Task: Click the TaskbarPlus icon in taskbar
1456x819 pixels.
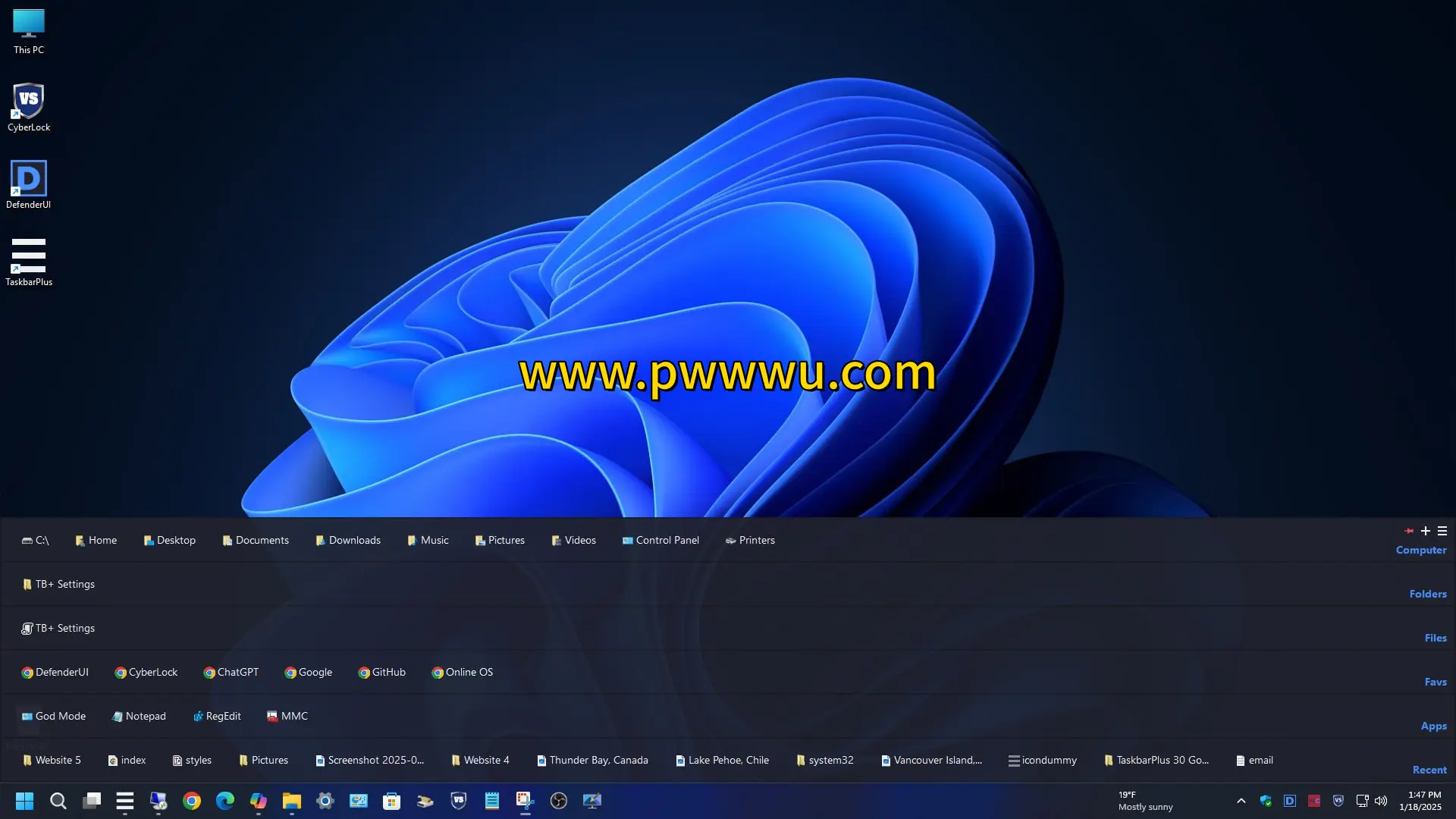Action: coord(125,801)
